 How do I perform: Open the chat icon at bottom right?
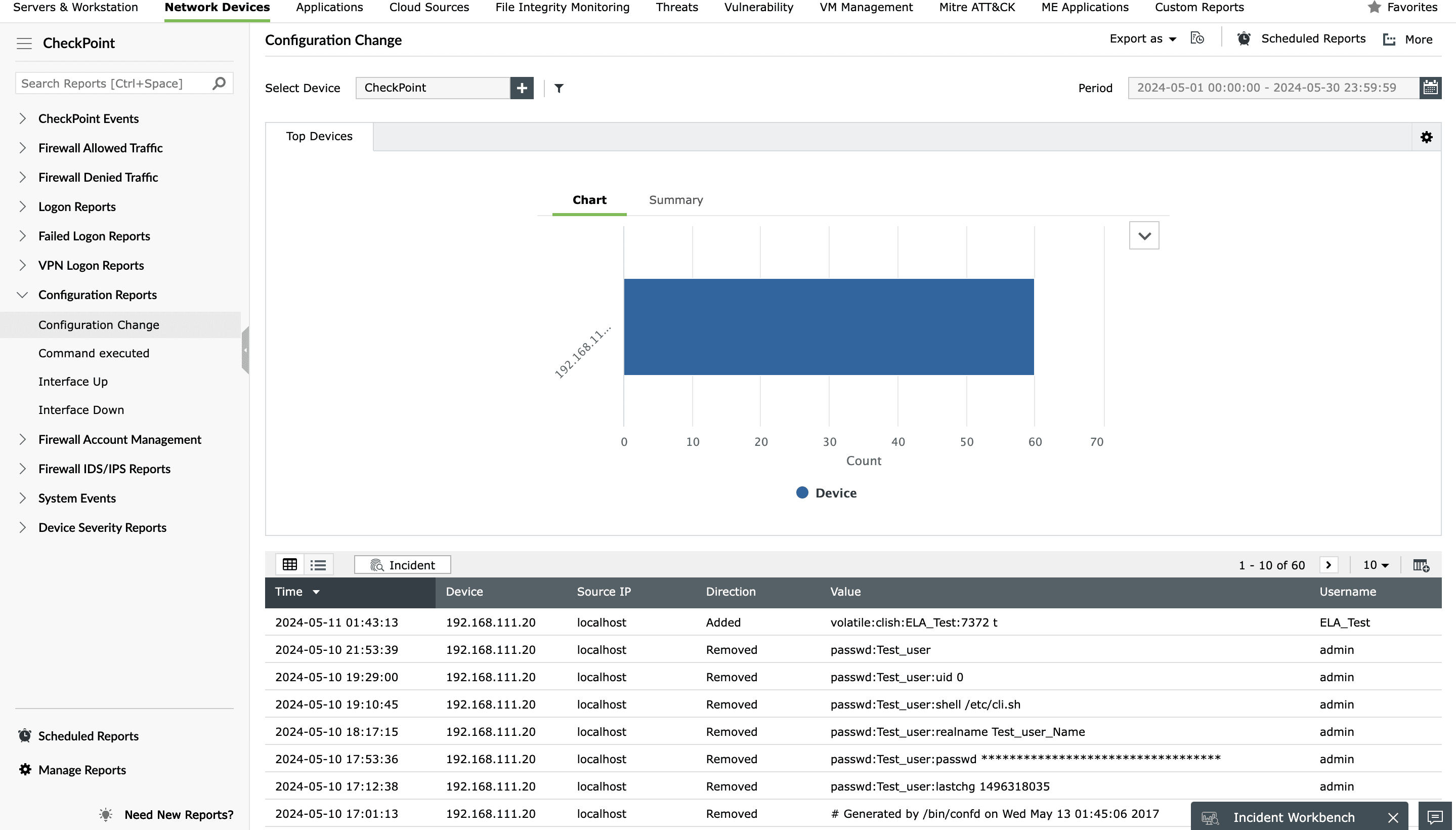pyautogui.click(x=1434, y=817)
